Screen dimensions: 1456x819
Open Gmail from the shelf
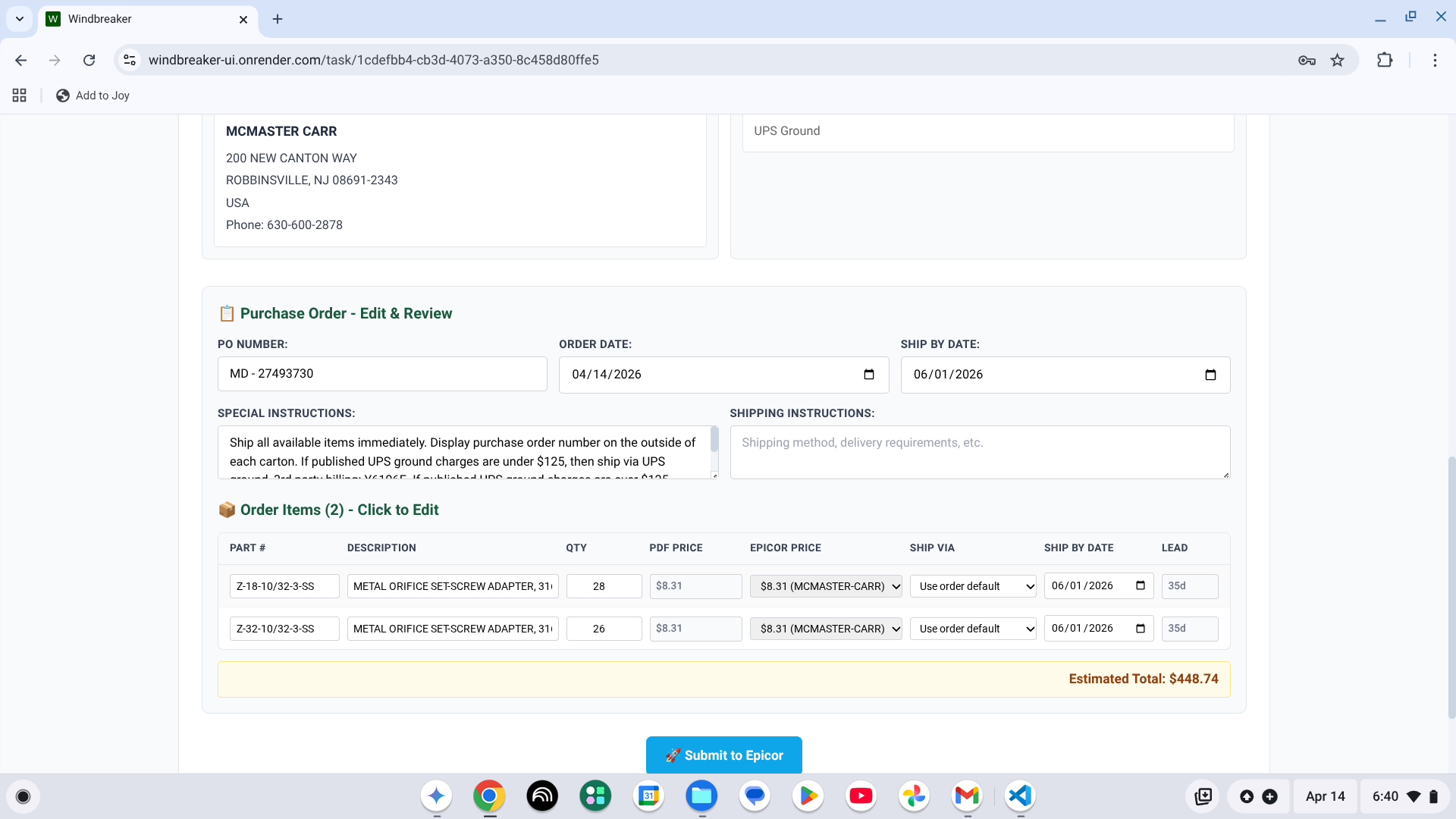pyautogui.click(x=967, y=796)
